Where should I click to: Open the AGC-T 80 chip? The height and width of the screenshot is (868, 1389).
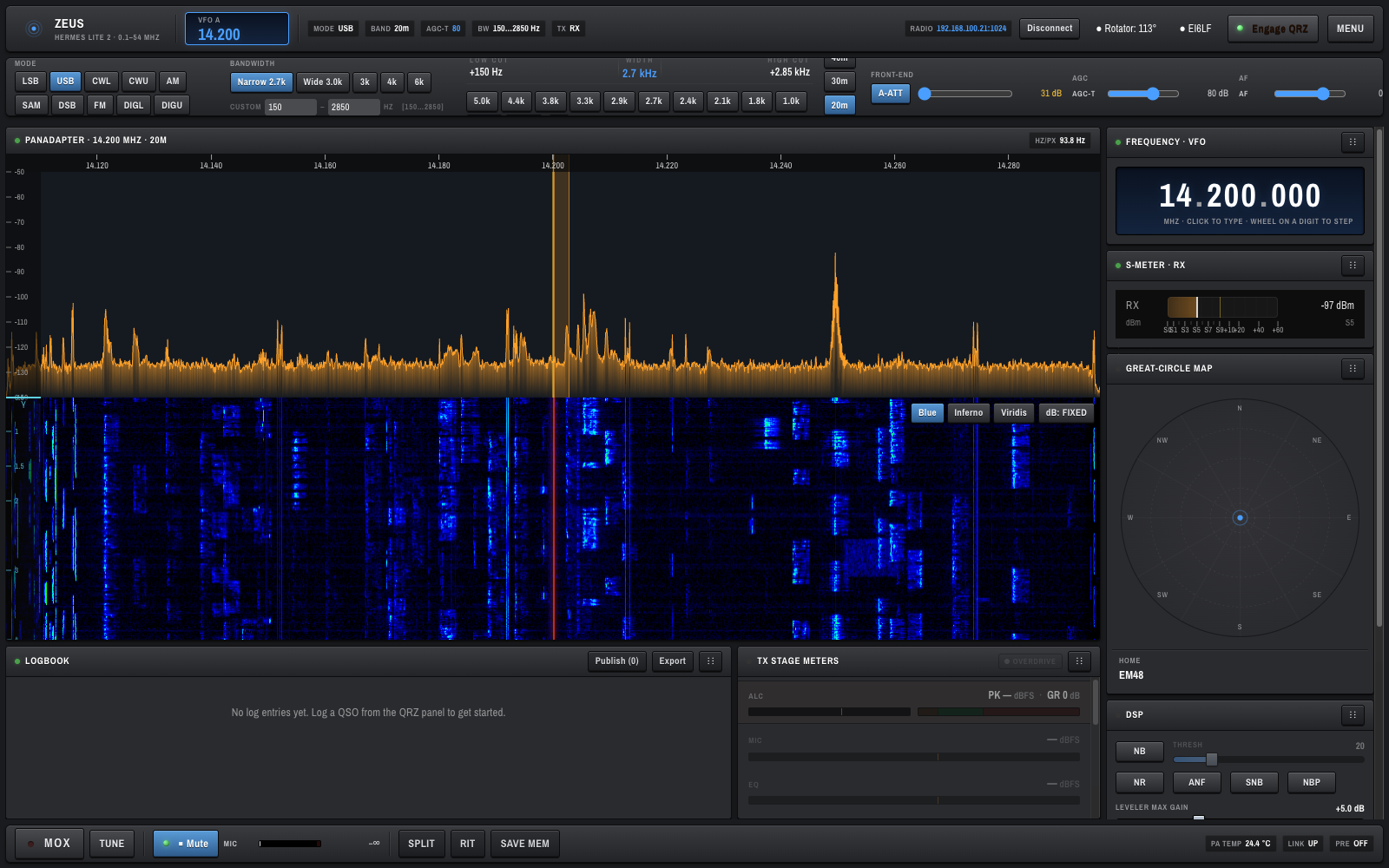443,29
